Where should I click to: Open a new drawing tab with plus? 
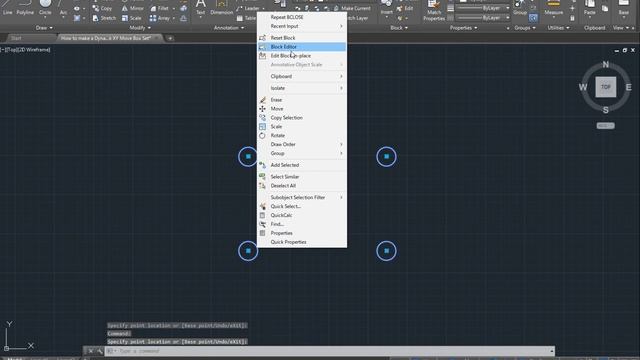click(170, 38)
